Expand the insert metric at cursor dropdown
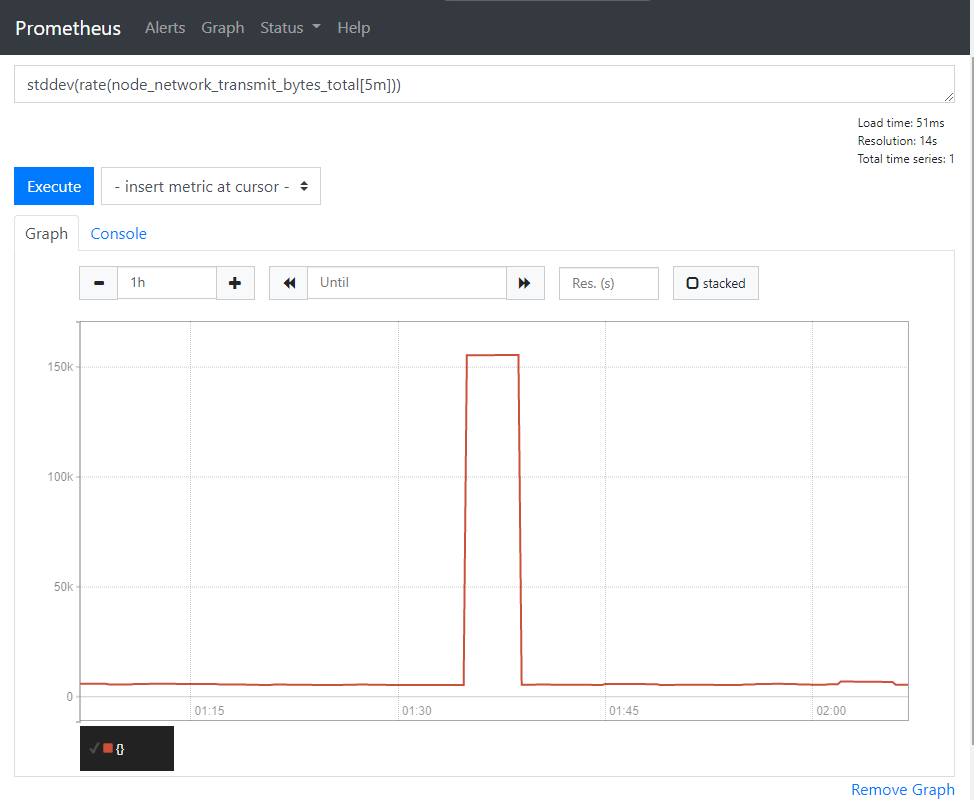The height and width of the screenshot is (800, 974). pos(211,186)
